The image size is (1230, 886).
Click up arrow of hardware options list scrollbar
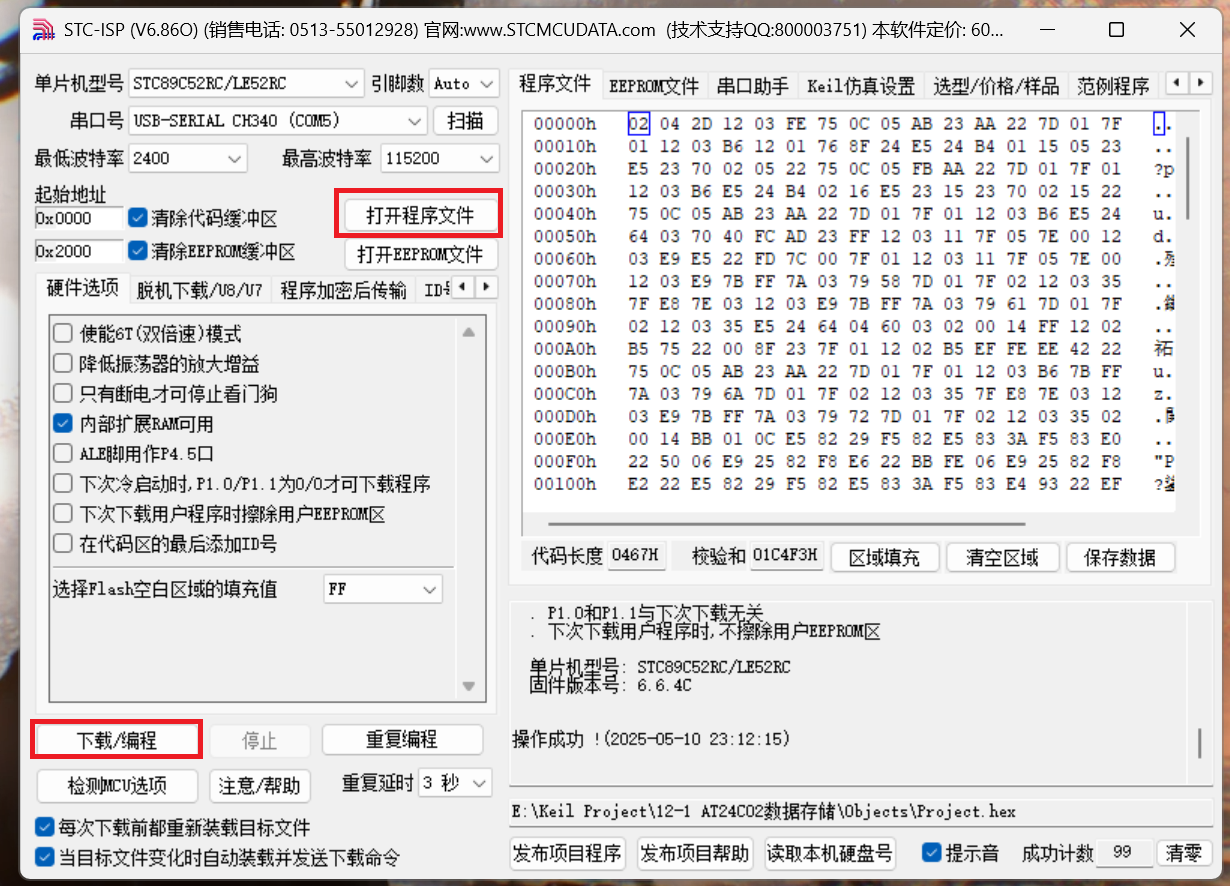pyautogui.click(x=468, y=333)
